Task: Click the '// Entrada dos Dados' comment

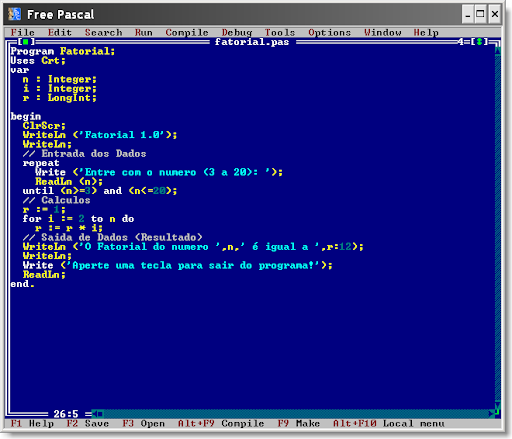Action: (84, 154)
